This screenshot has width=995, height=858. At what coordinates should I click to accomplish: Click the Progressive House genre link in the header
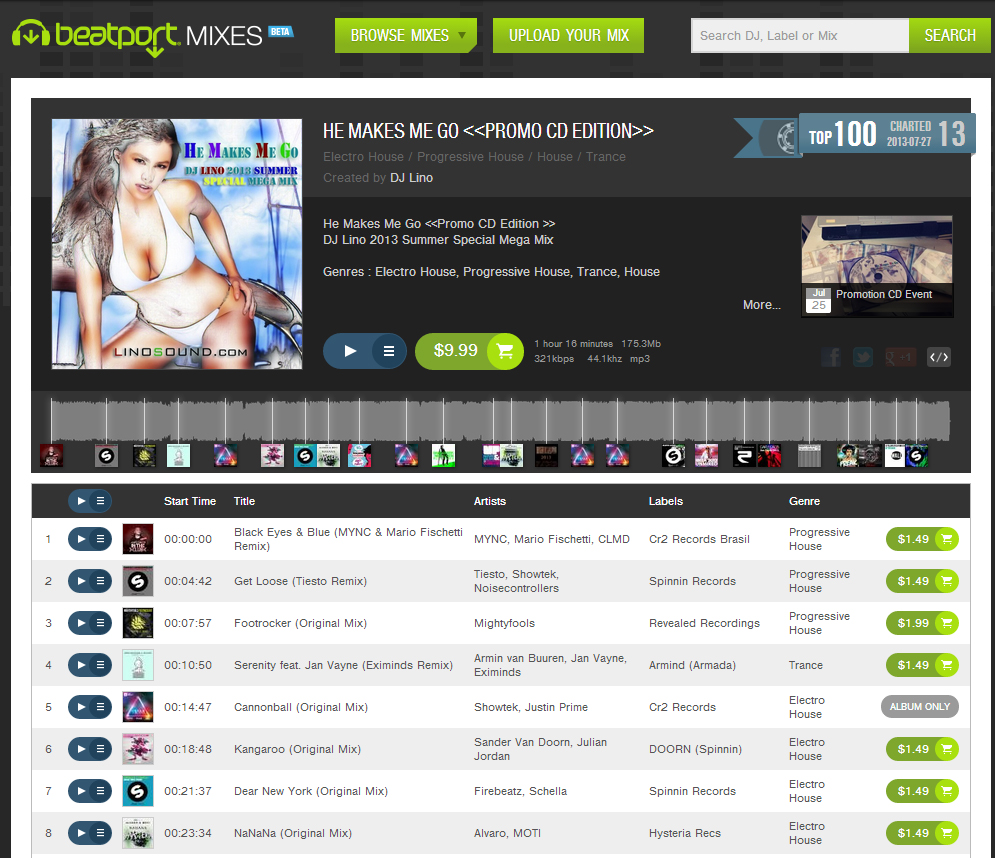click(470, 157)
